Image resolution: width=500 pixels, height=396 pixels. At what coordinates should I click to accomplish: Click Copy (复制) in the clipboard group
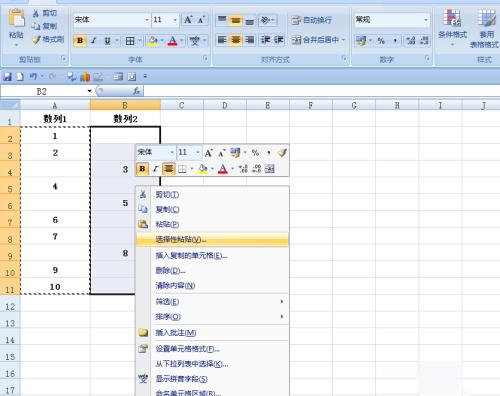coord(45,26)
